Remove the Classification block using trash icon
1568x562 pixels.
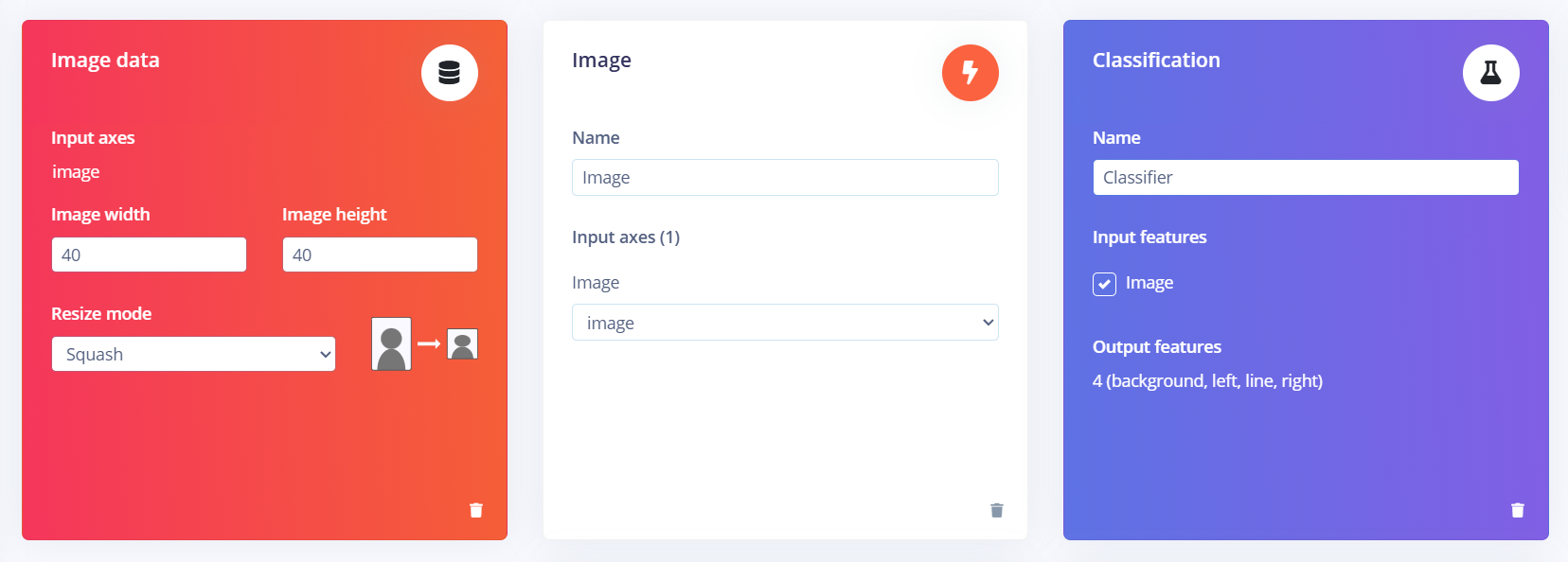pyautogui.click(x=1517, y=510)
